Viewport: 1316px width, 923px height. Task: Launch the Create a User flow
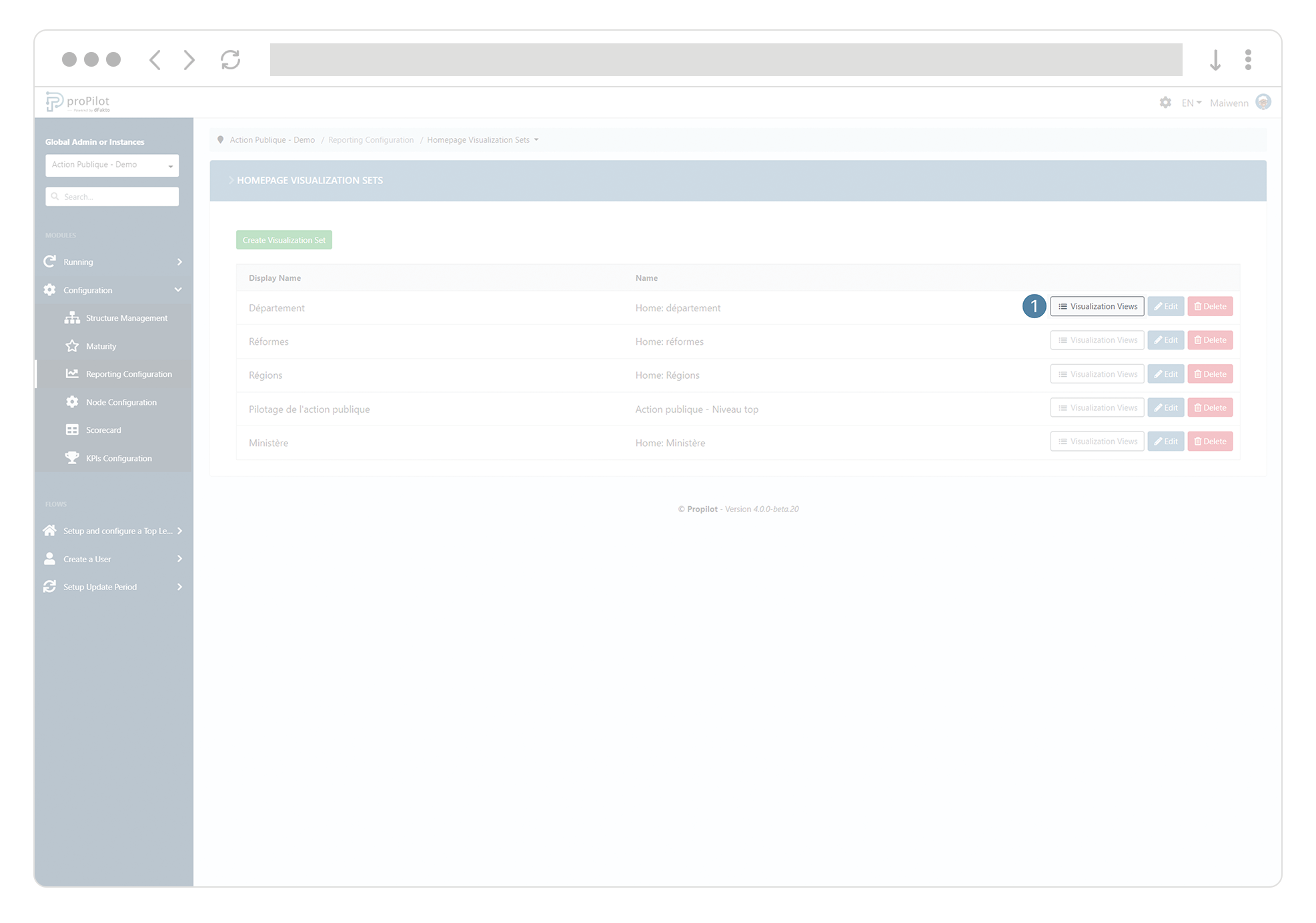87,559
